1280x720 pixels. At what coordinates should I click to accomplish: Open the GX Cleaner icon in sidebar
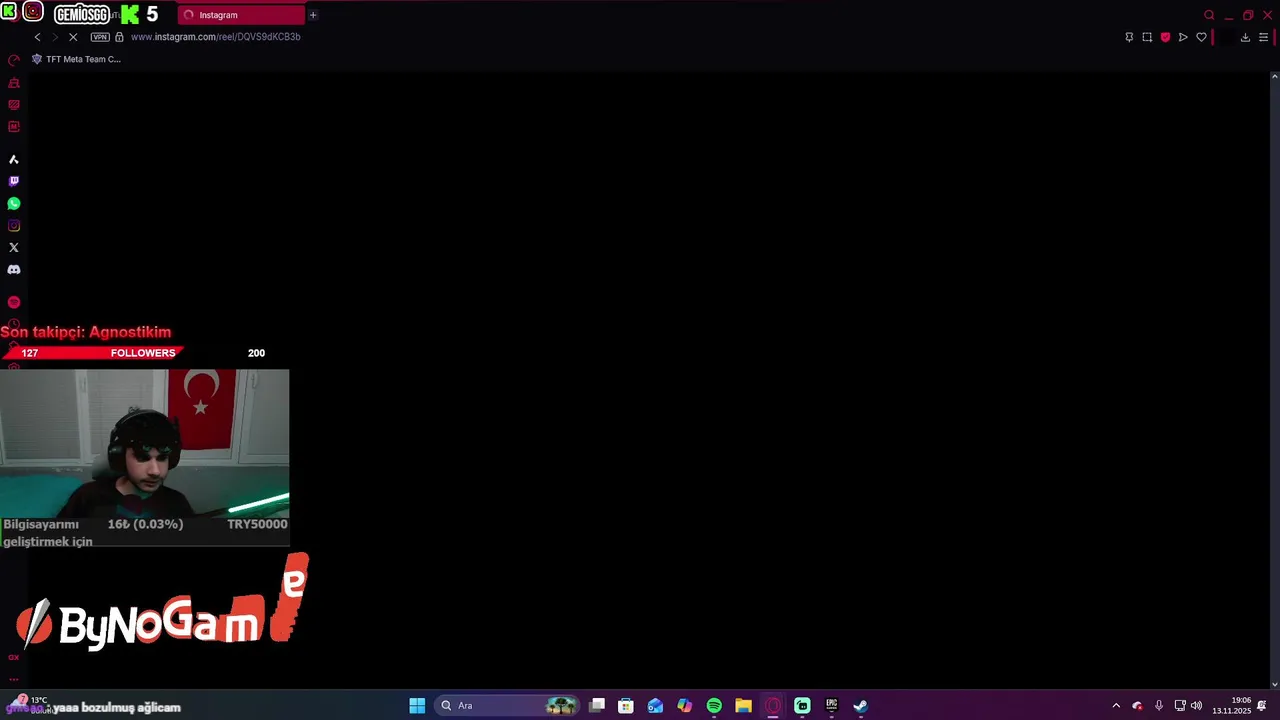[x=14, y=83]
